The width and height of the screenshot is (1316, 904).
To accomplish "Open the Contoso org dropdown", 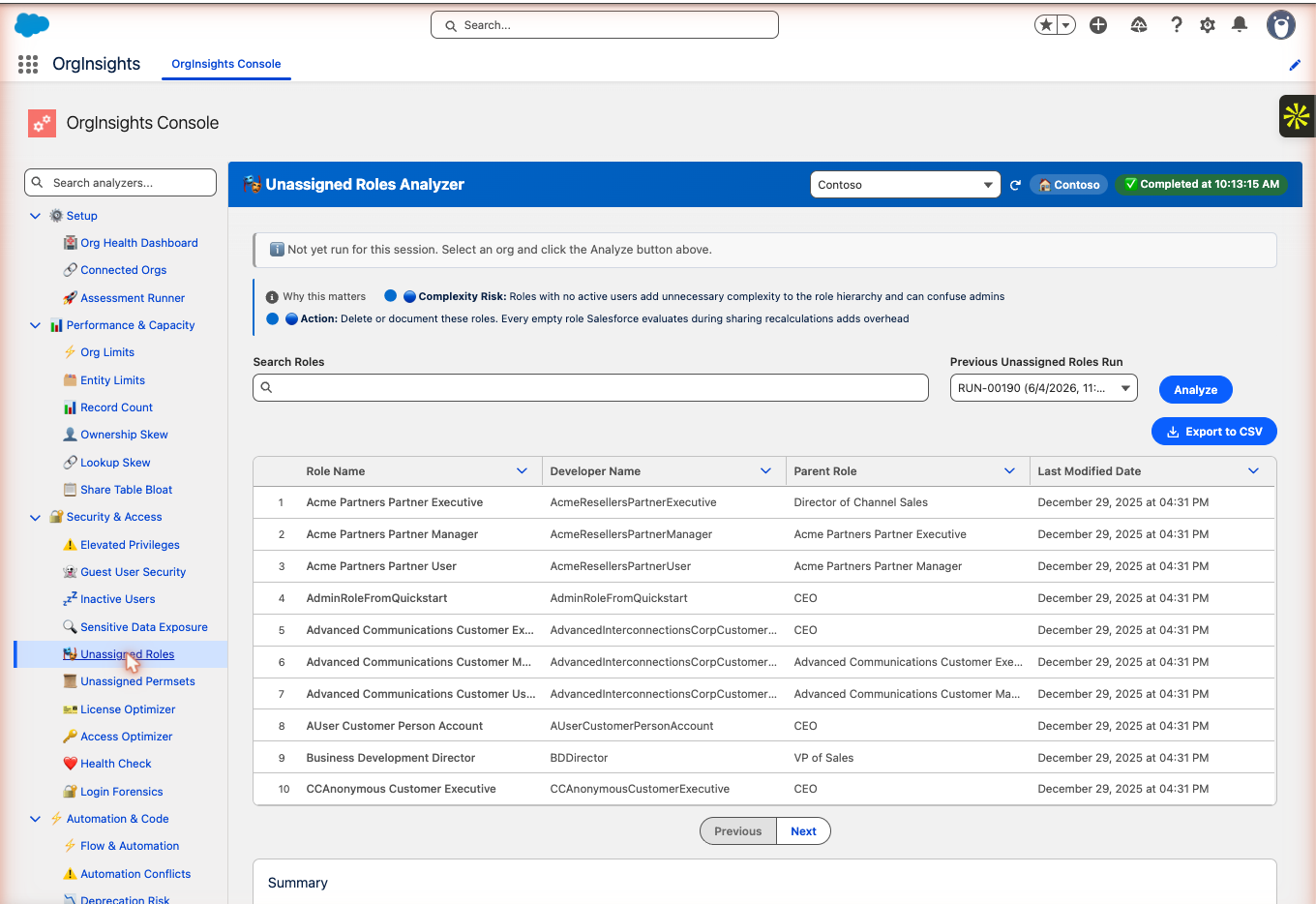I will (x=905, y=185).
